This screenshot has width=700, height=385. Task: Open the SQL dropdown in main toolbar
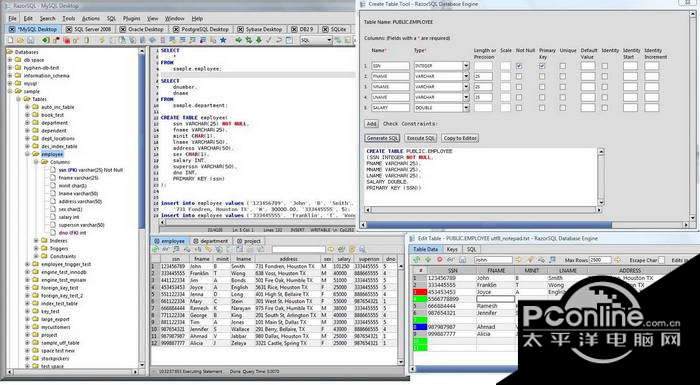tap(329, 40)
